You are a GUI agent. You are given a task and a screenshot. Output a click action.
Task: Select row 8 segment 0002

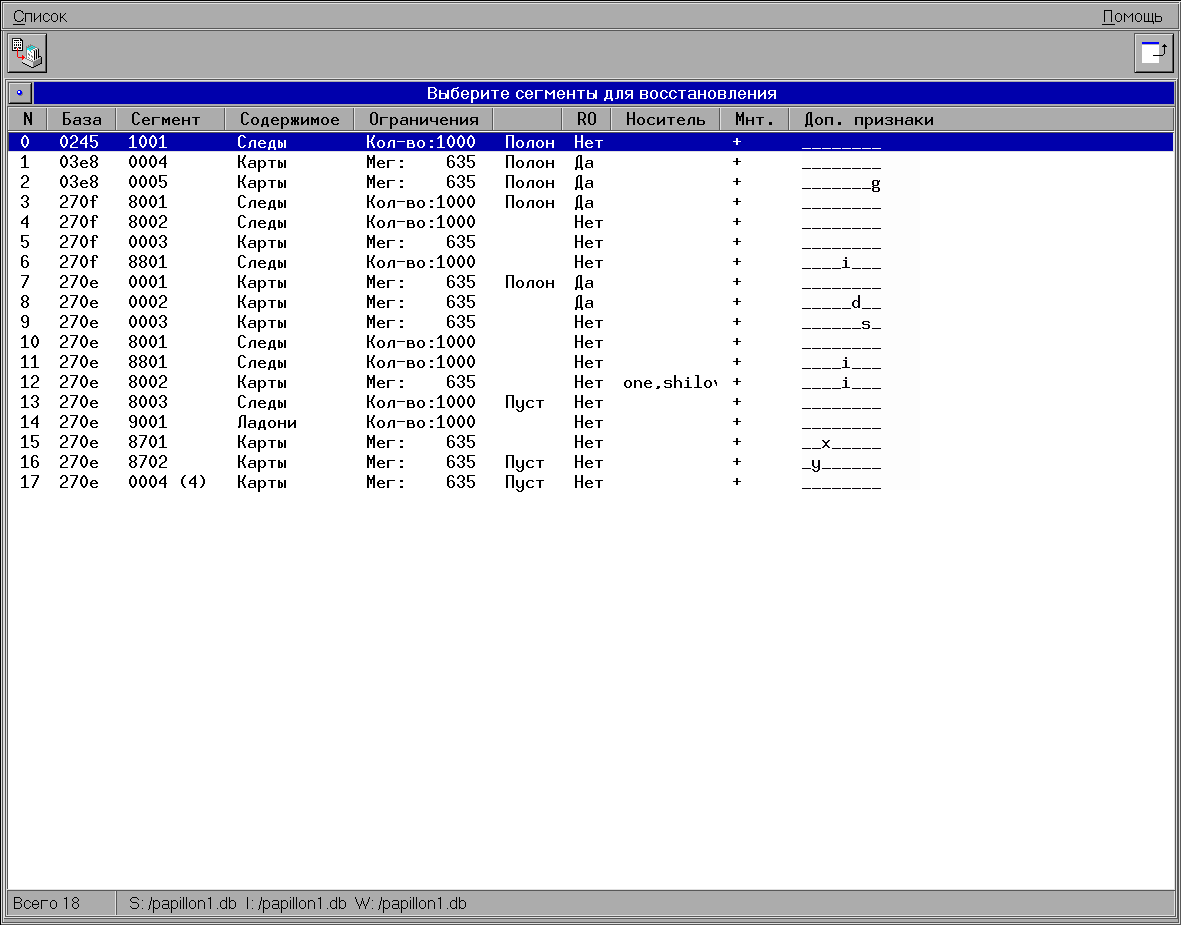pos(590,302)
